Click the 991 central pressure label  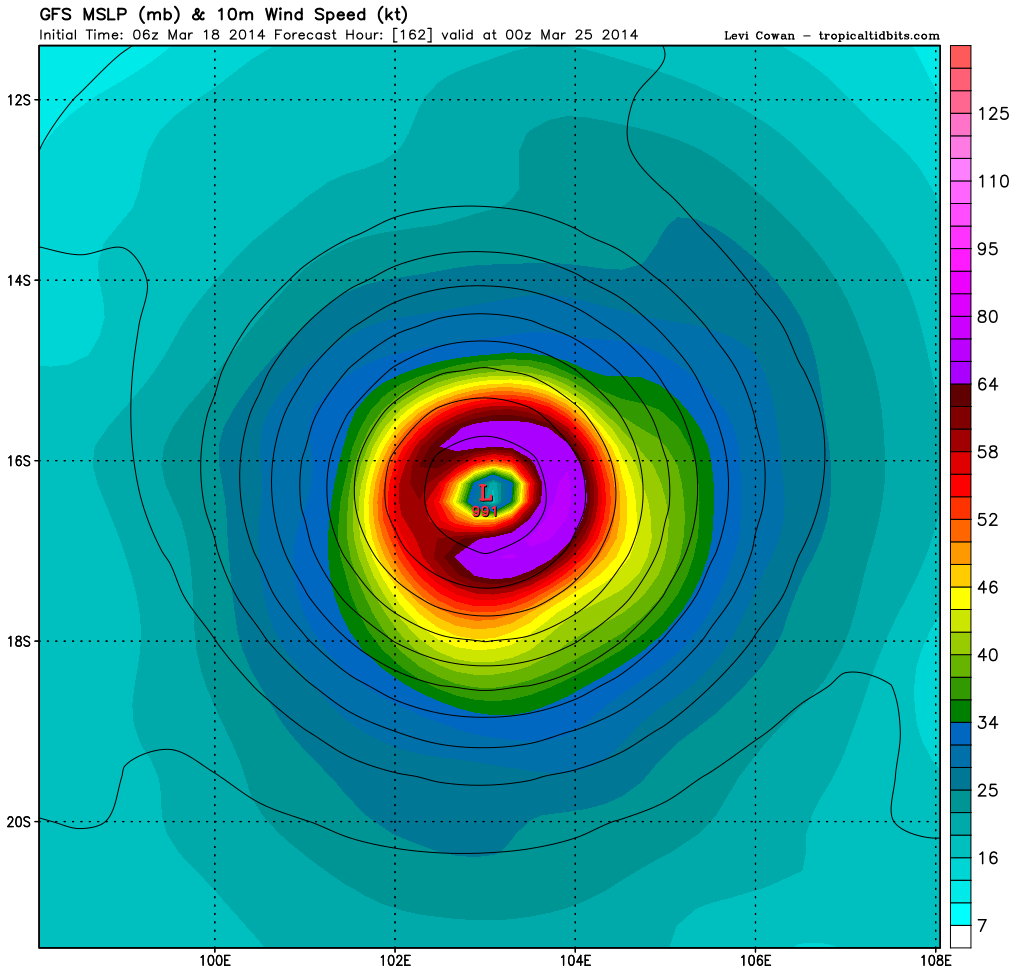click(x=485, y=510)
